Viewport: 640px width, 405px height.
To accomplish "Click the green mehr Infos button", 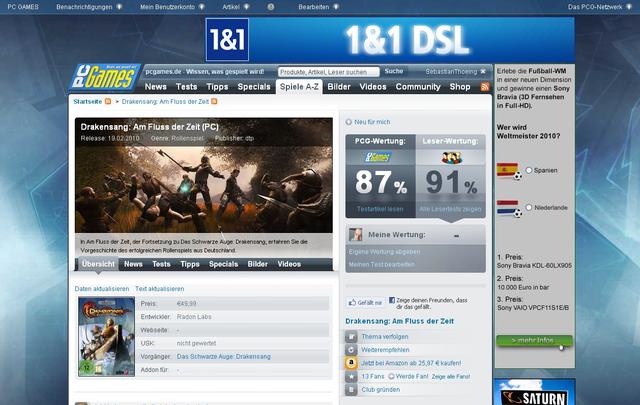I will pyautogui.click(x=534, y=341).
